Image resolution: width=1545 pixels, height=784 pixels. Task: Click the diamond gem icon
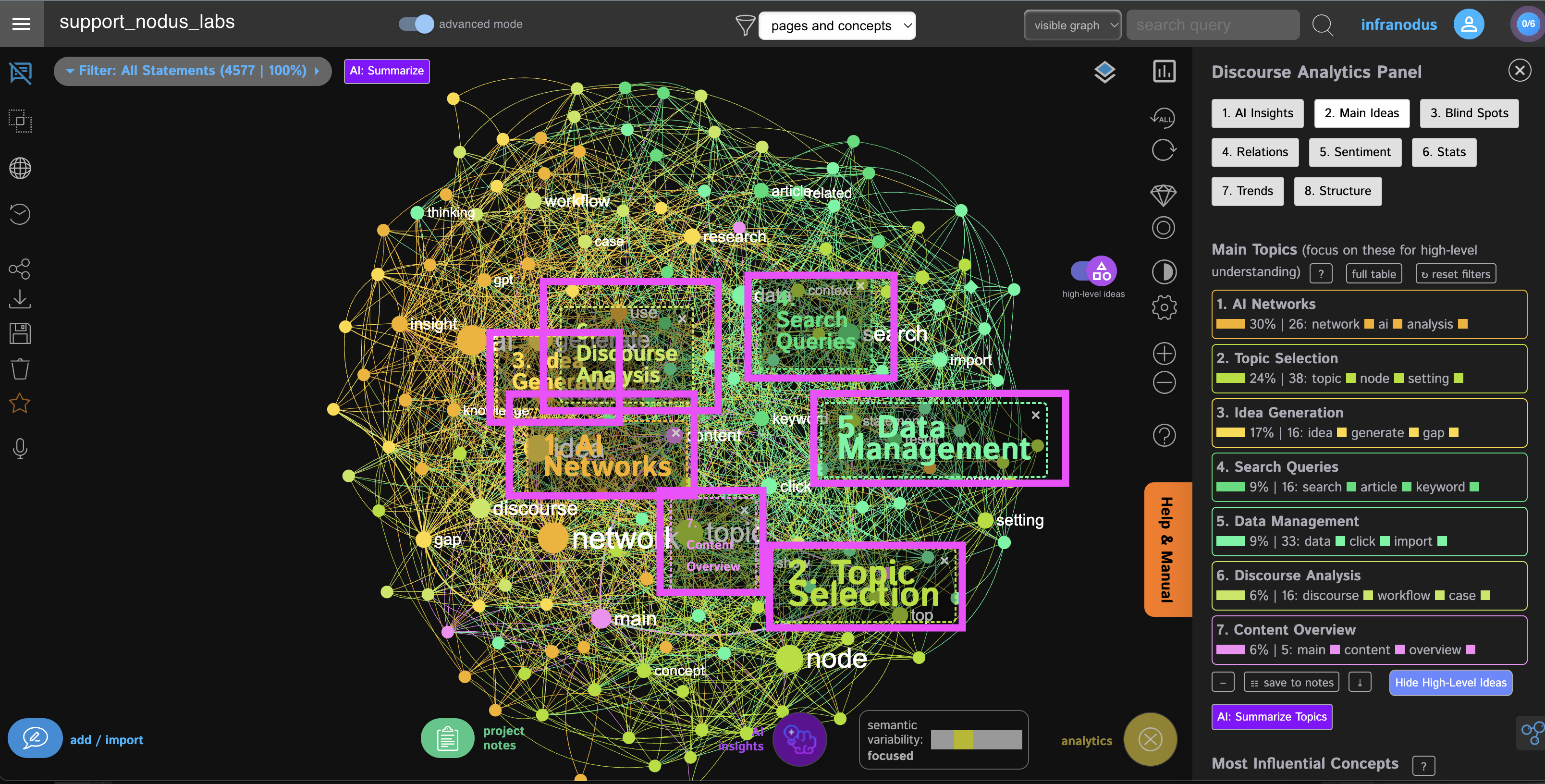1164,195
